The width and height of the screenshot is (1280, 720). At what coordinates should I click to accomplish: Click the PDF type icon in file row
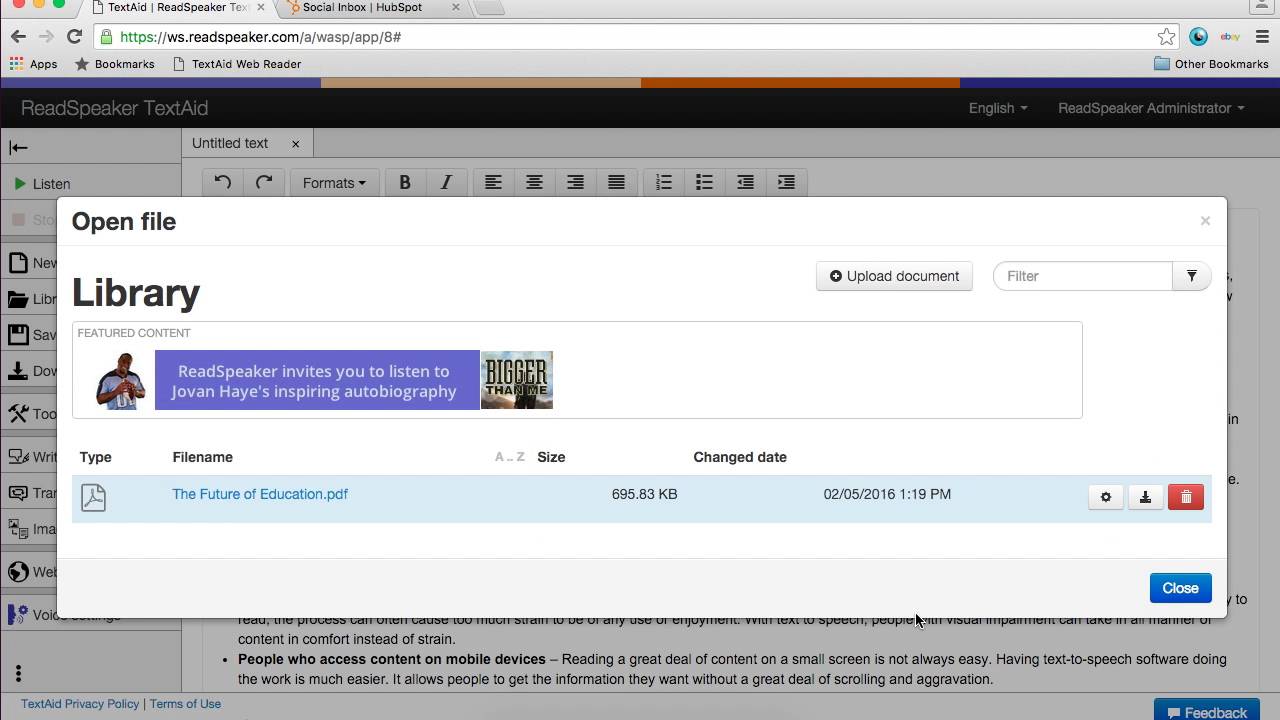(93, 497)
